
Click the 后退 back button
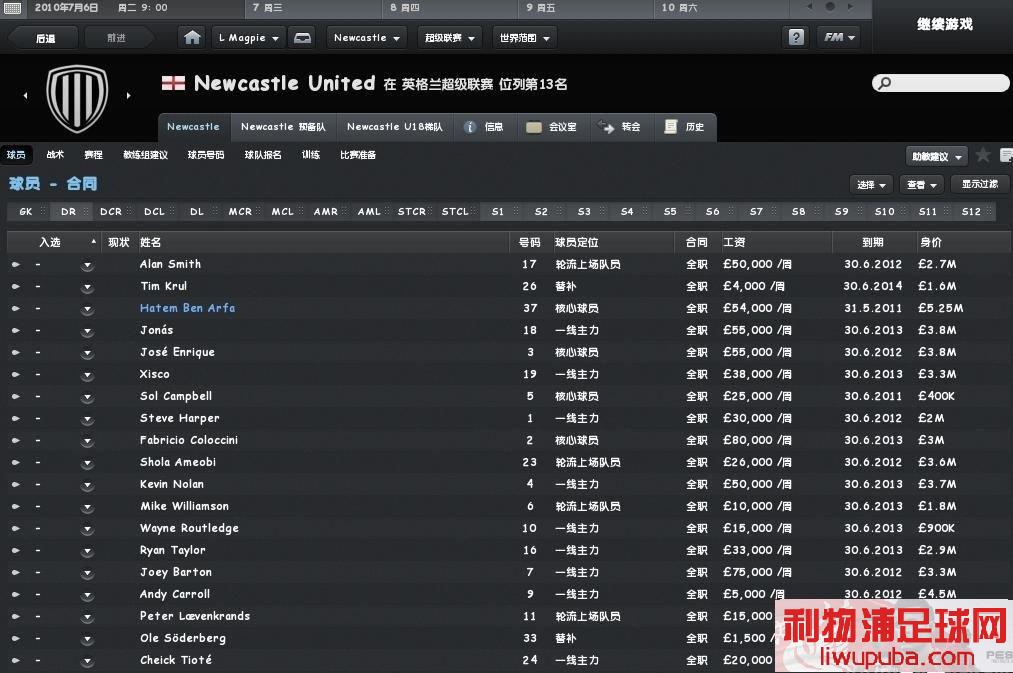45,38
